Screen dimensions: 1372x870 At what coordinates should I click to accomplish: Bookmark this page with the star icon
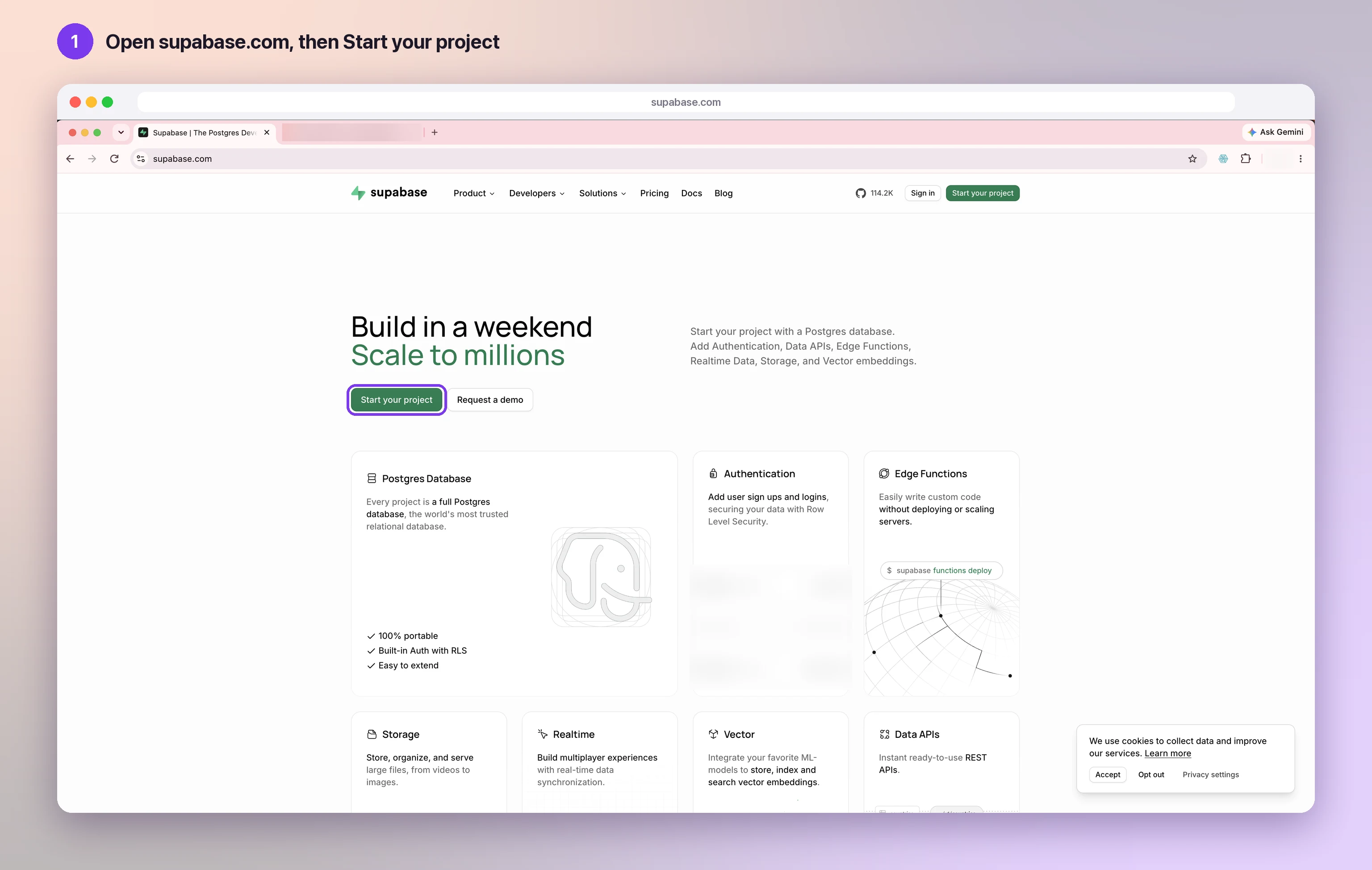(1192, 159)
